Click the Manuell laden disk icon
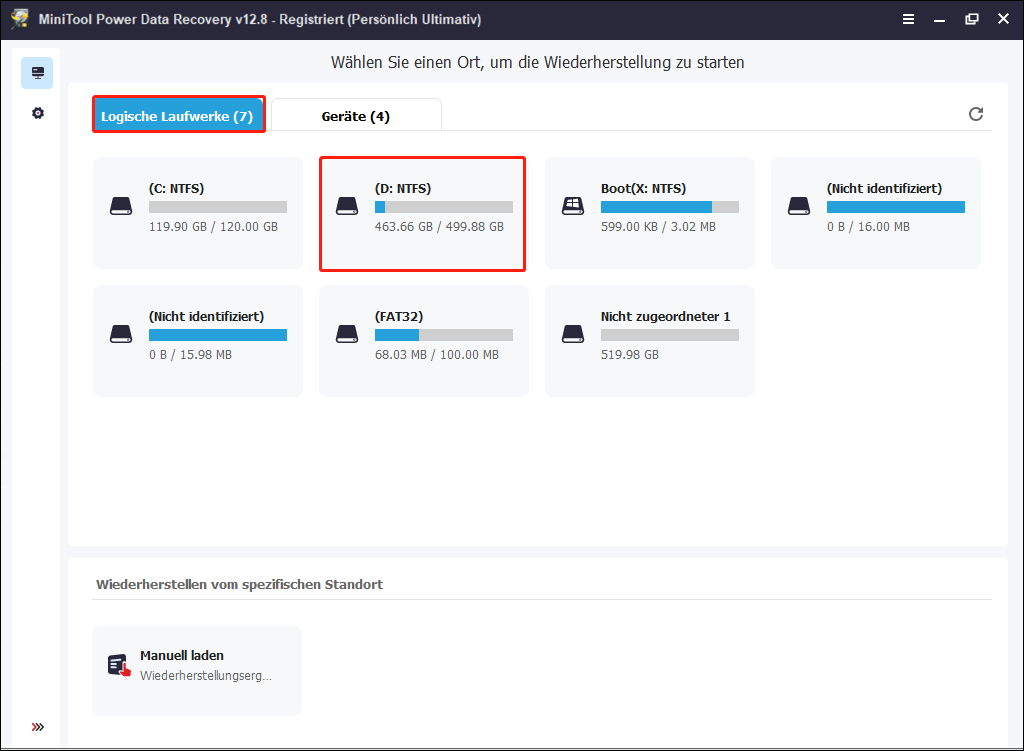Viewport: 1024px width, 751px height. click(x=118, y=662)
